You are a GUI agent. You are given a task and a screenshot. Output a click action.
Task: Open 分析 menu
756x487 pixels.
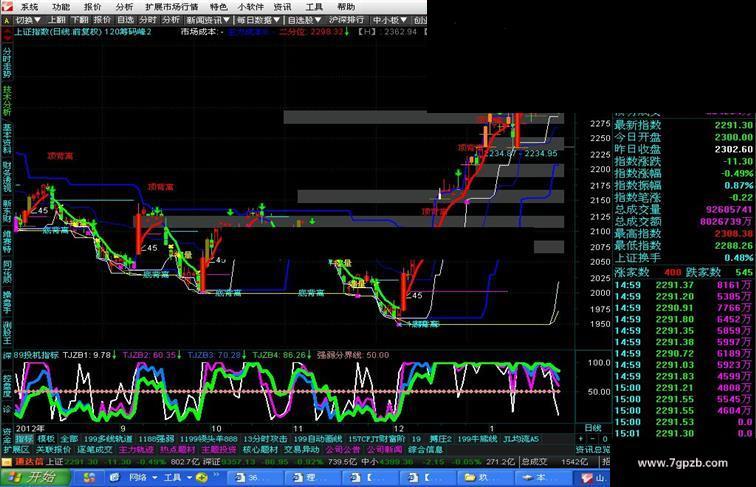124,7
